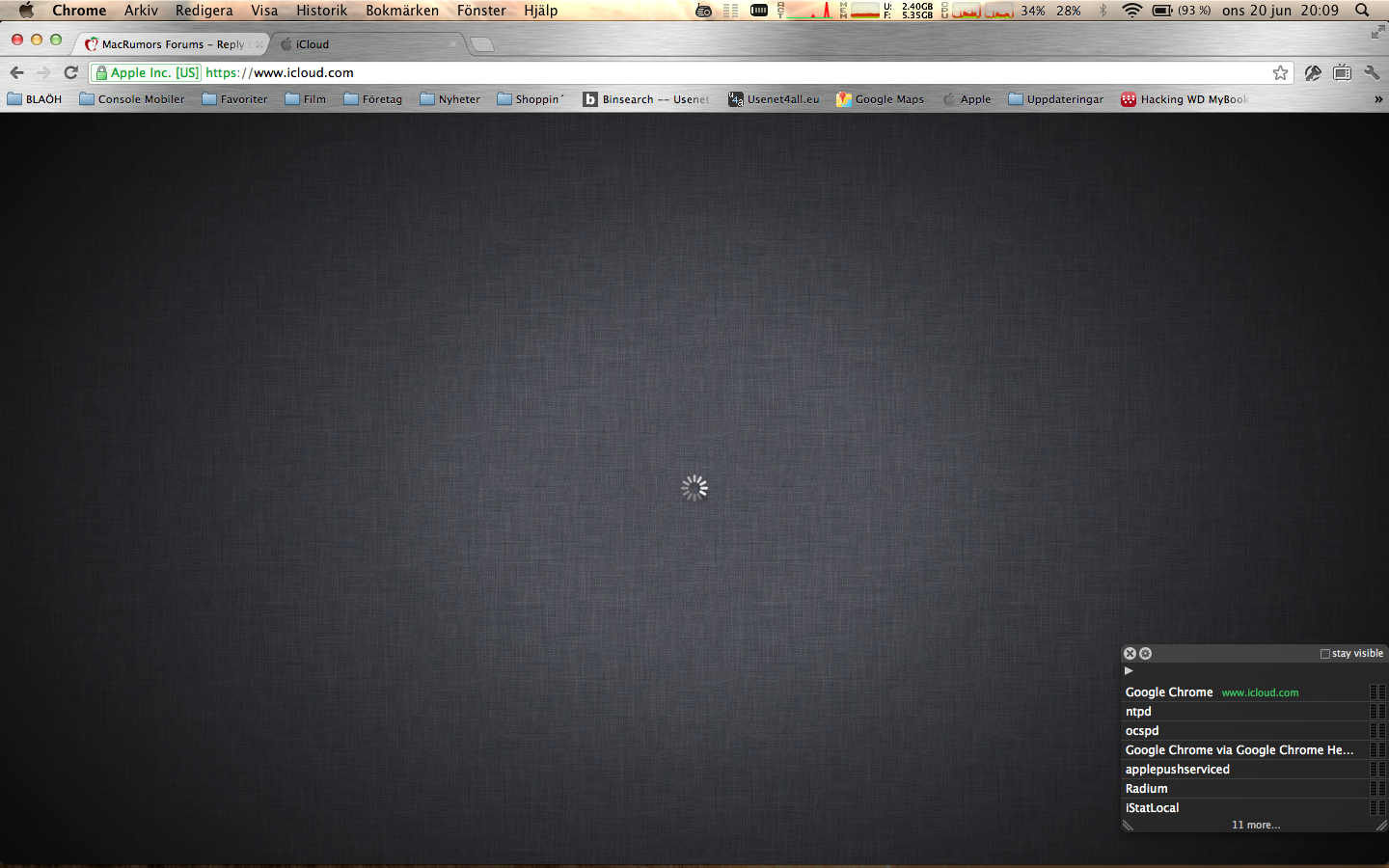1389x868 pixels.
Task: Open settings gear in the network monitor panel
Action: pyautogui.click(x=1145, y=653)
